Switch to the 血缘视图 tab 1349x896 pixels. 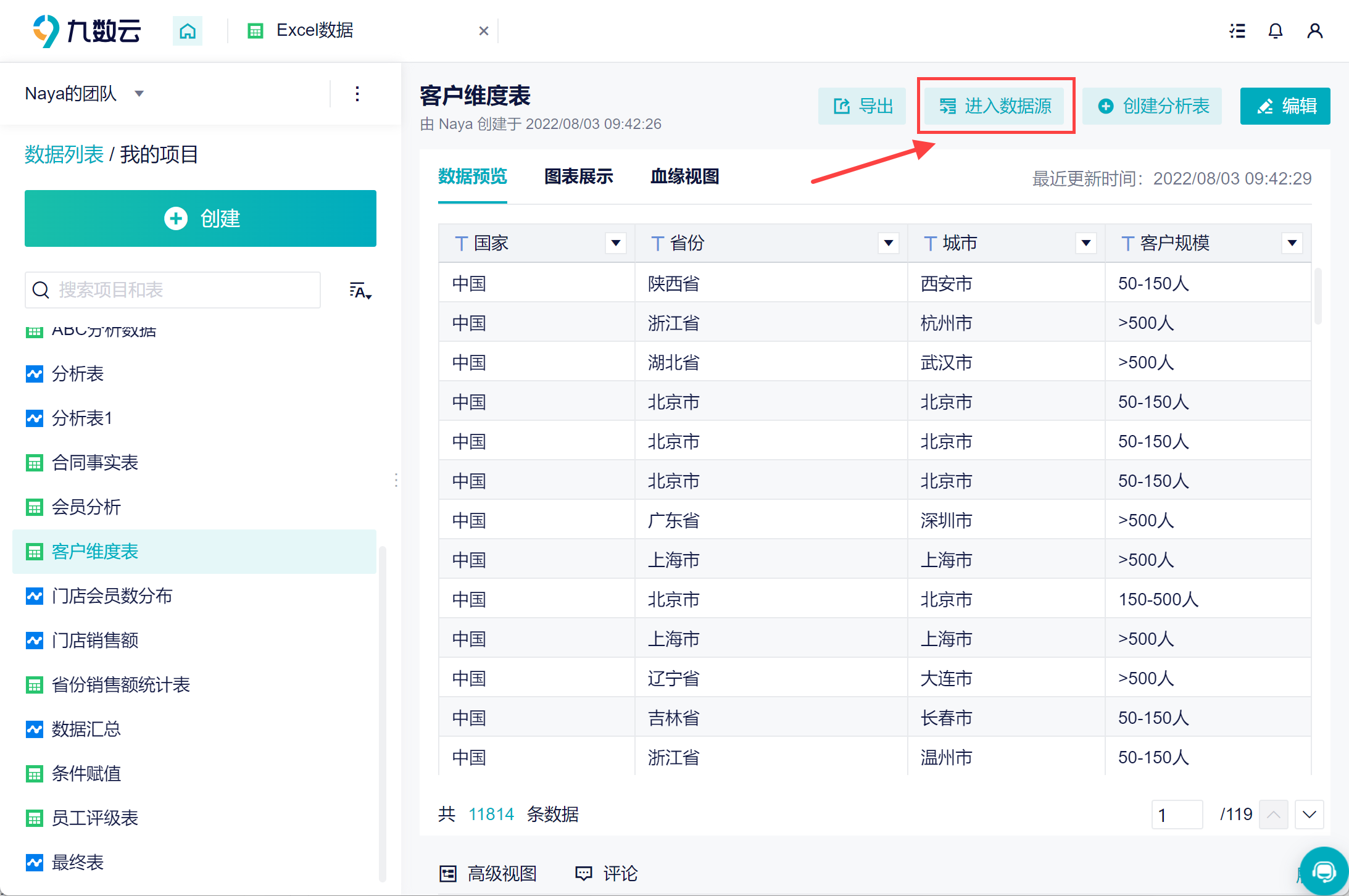[x=684, y=177]
